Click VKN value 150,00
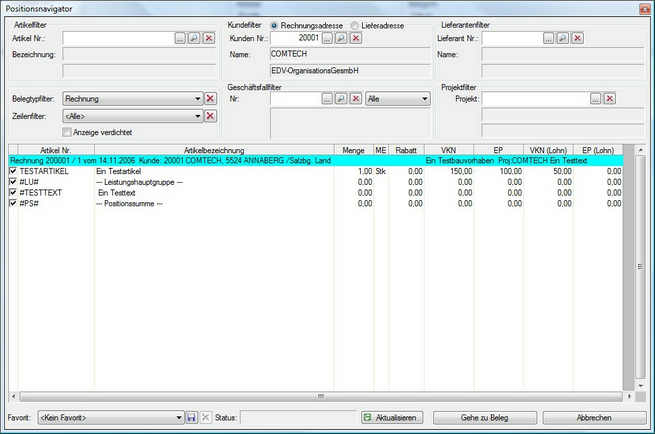This screenshot has width=655, height=434. pos(461,171)
